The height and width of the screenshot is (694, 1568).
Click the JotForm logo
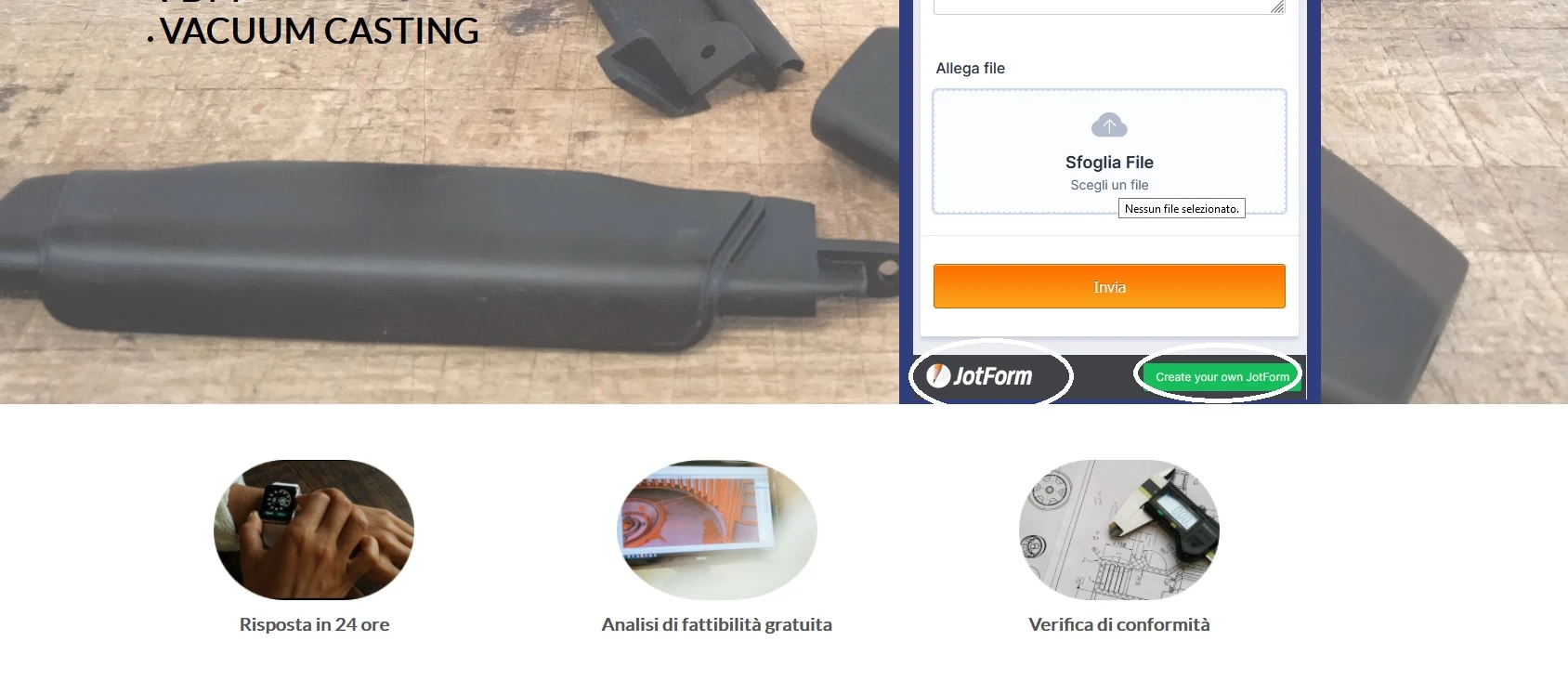pyautogui.click(x=980, y=376)
